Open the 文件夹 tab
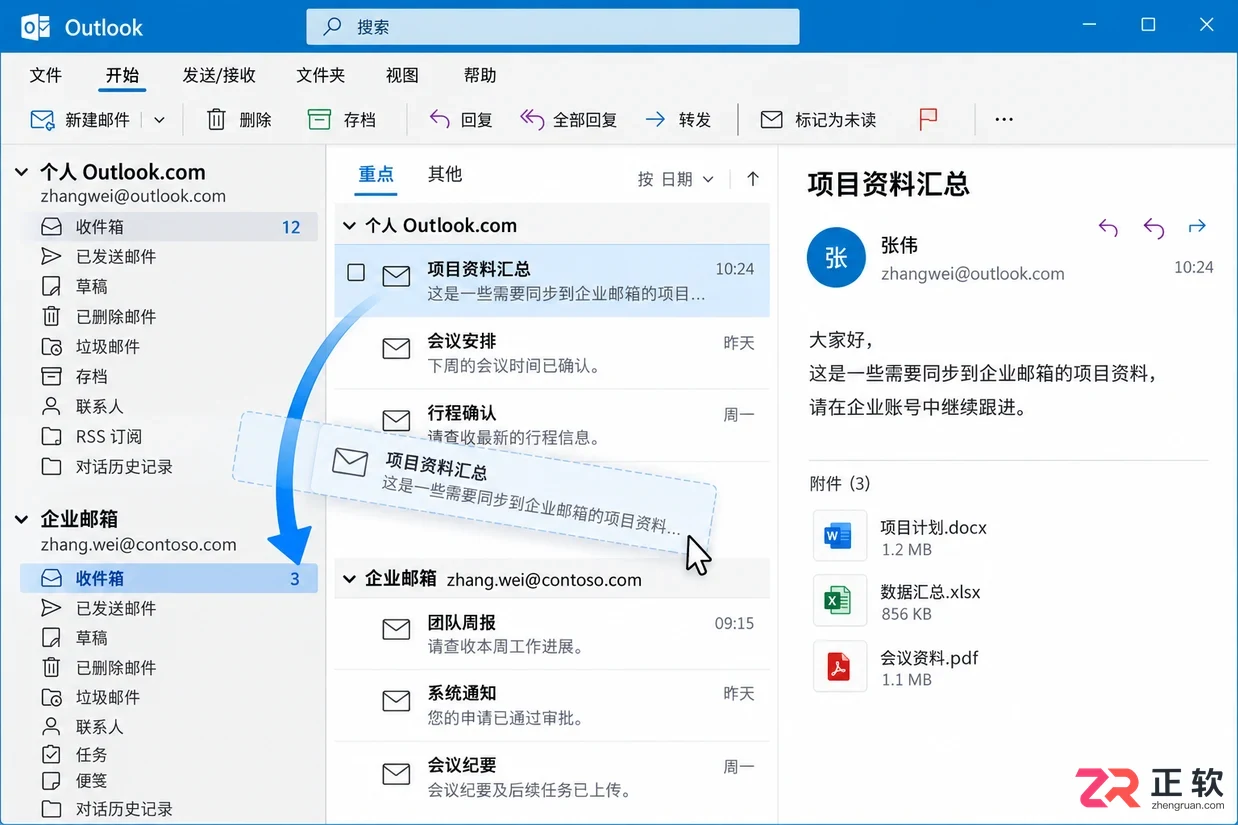 [320, 75]
